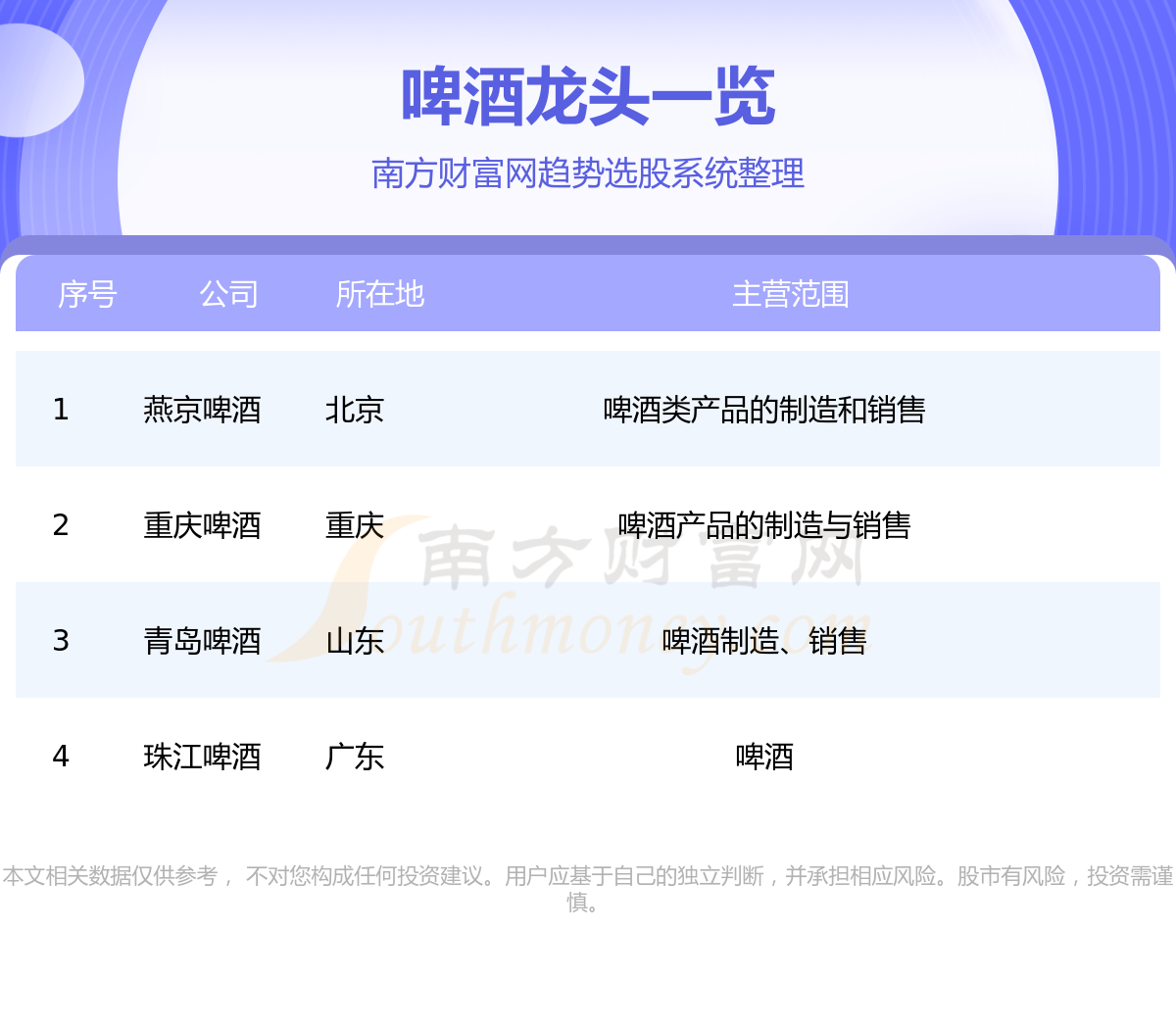The height and width of the screenshot is (1029, 1176).
Task: Open the 重庆啤酒 company entry
Action: [x=202, y=525]
